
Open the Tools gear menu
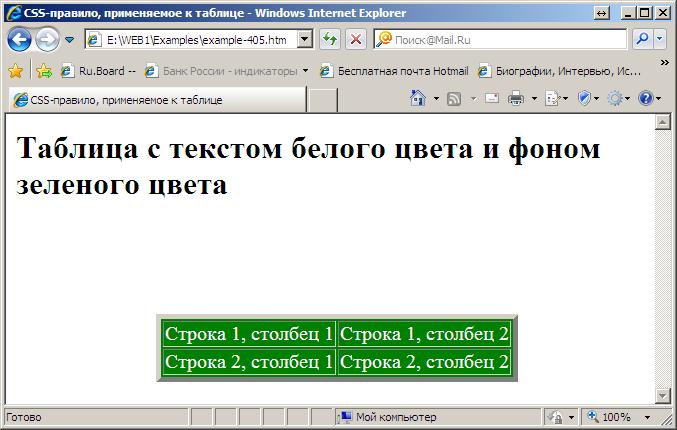coord(618,98)
